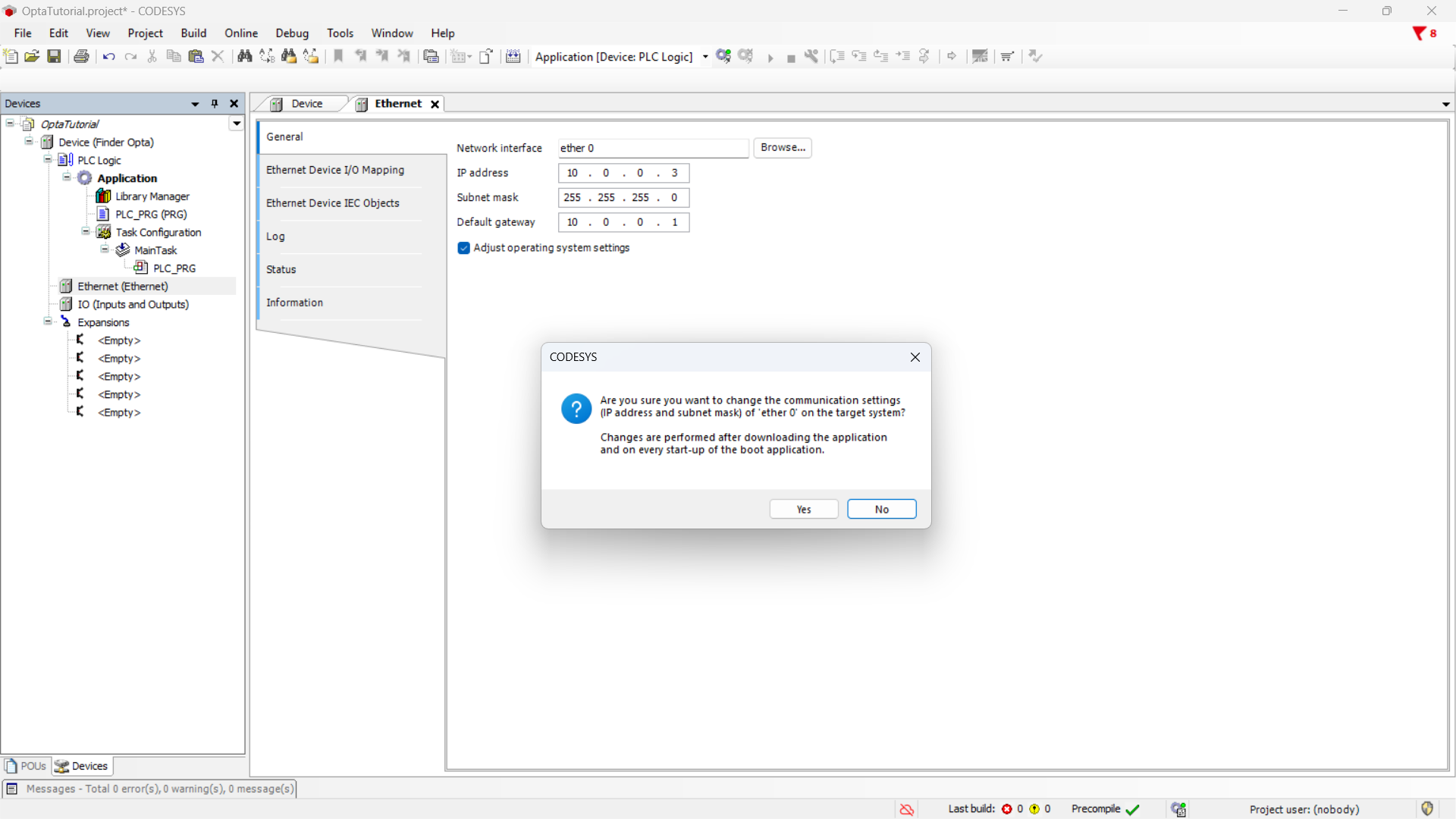Click the Network interface text field
Screen dimensions: 1456x819
653,149
